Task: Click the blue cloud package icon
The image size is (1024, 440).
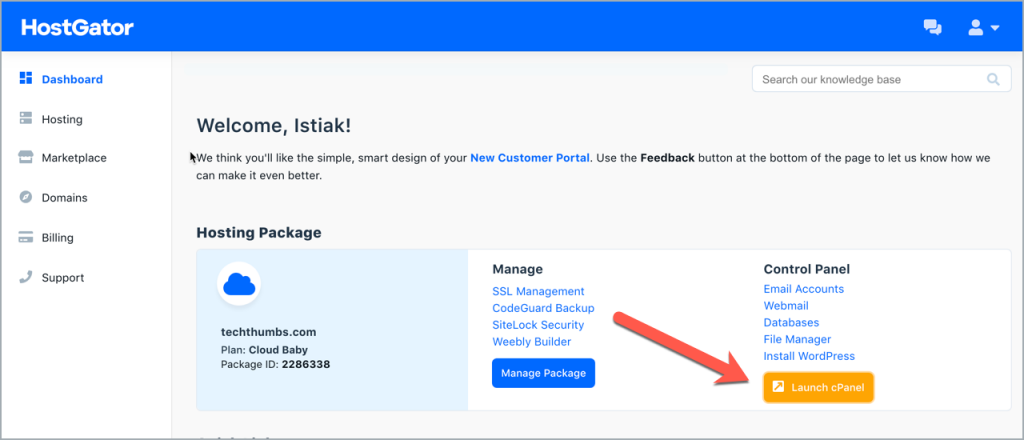Action: pos(239,286)
